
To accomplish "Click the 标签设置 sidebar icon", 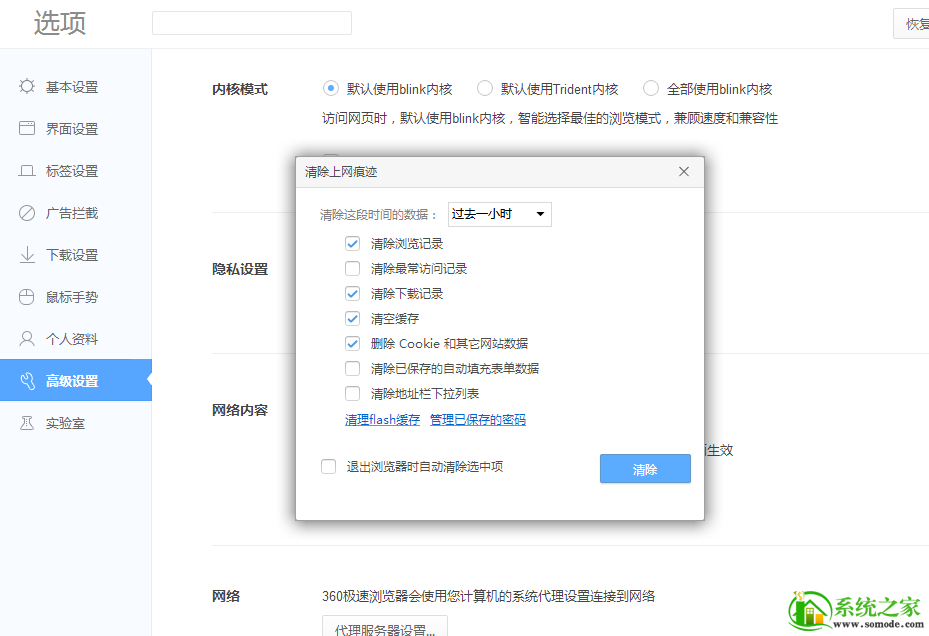I will [27, 170].
